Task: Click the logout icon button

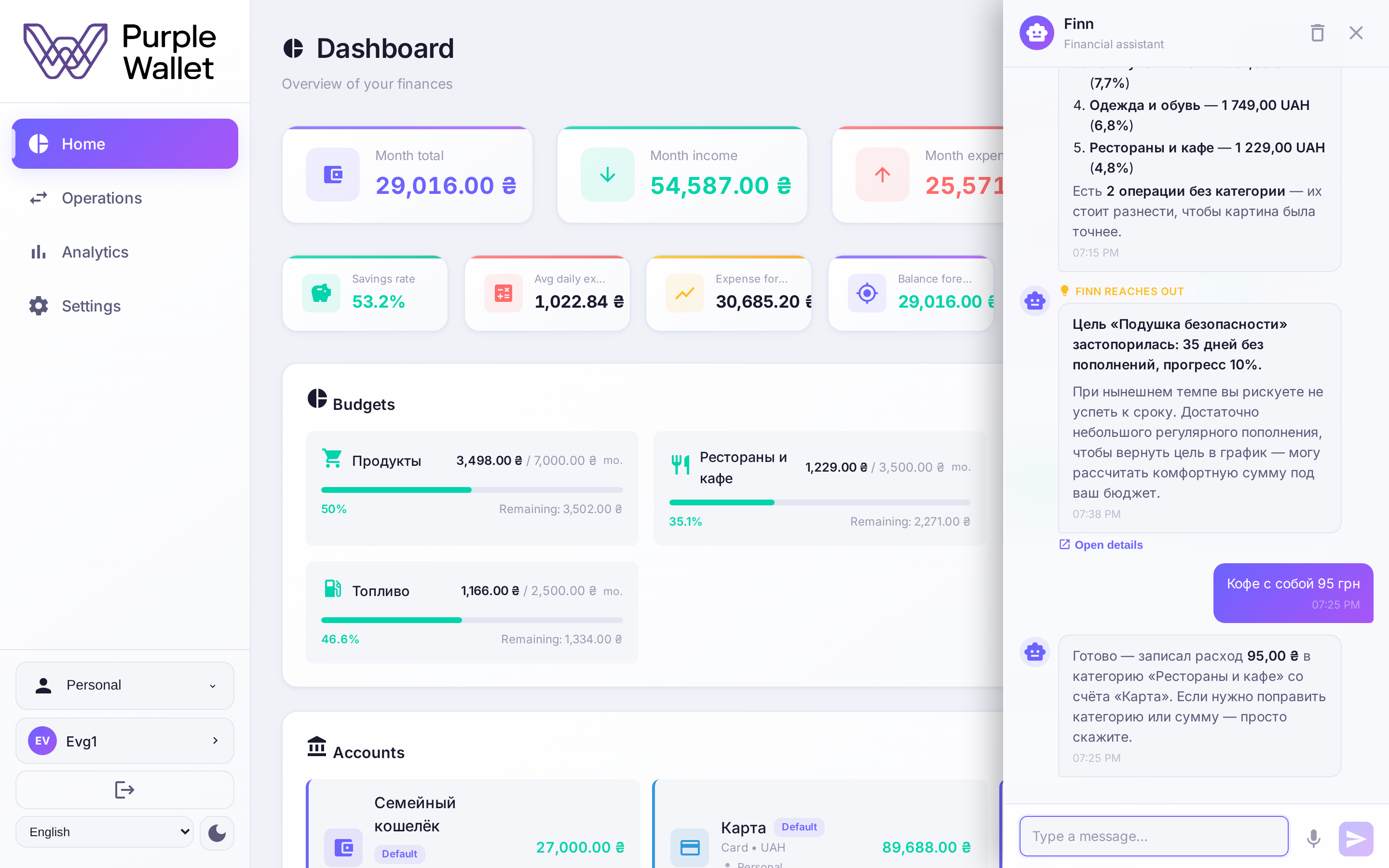Action: coord(124,790)
